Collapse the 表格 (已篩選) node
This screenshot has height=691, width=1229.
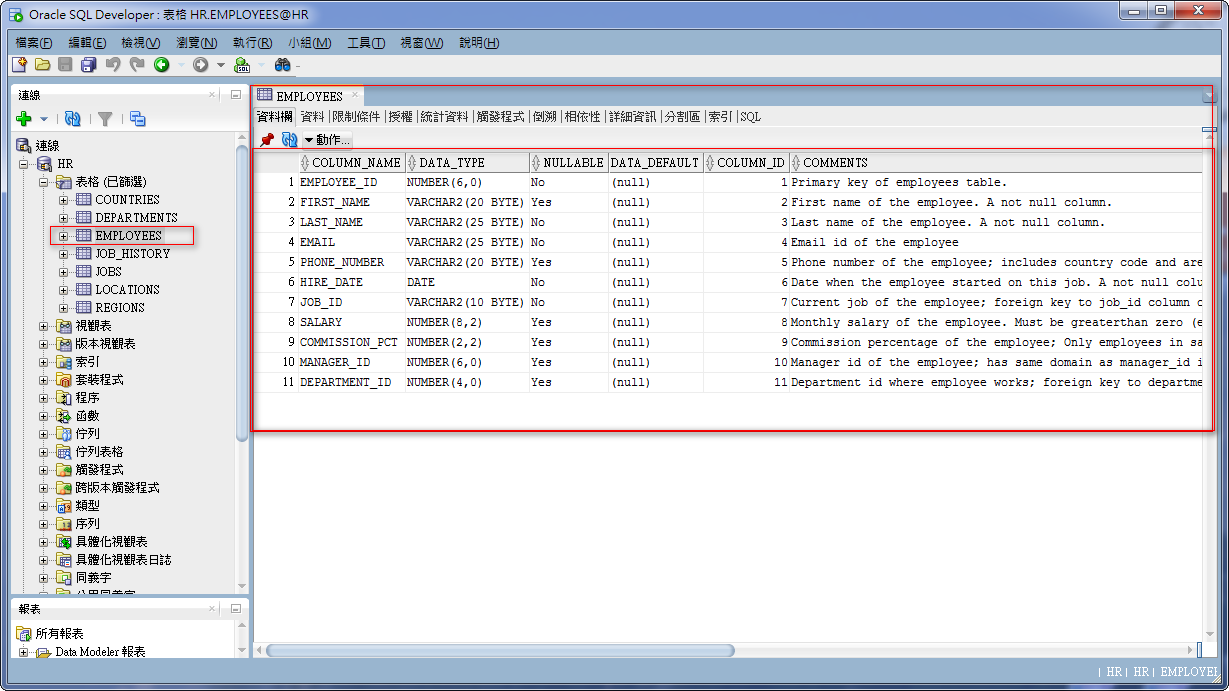pyautogui.click(x=44, y=182)
